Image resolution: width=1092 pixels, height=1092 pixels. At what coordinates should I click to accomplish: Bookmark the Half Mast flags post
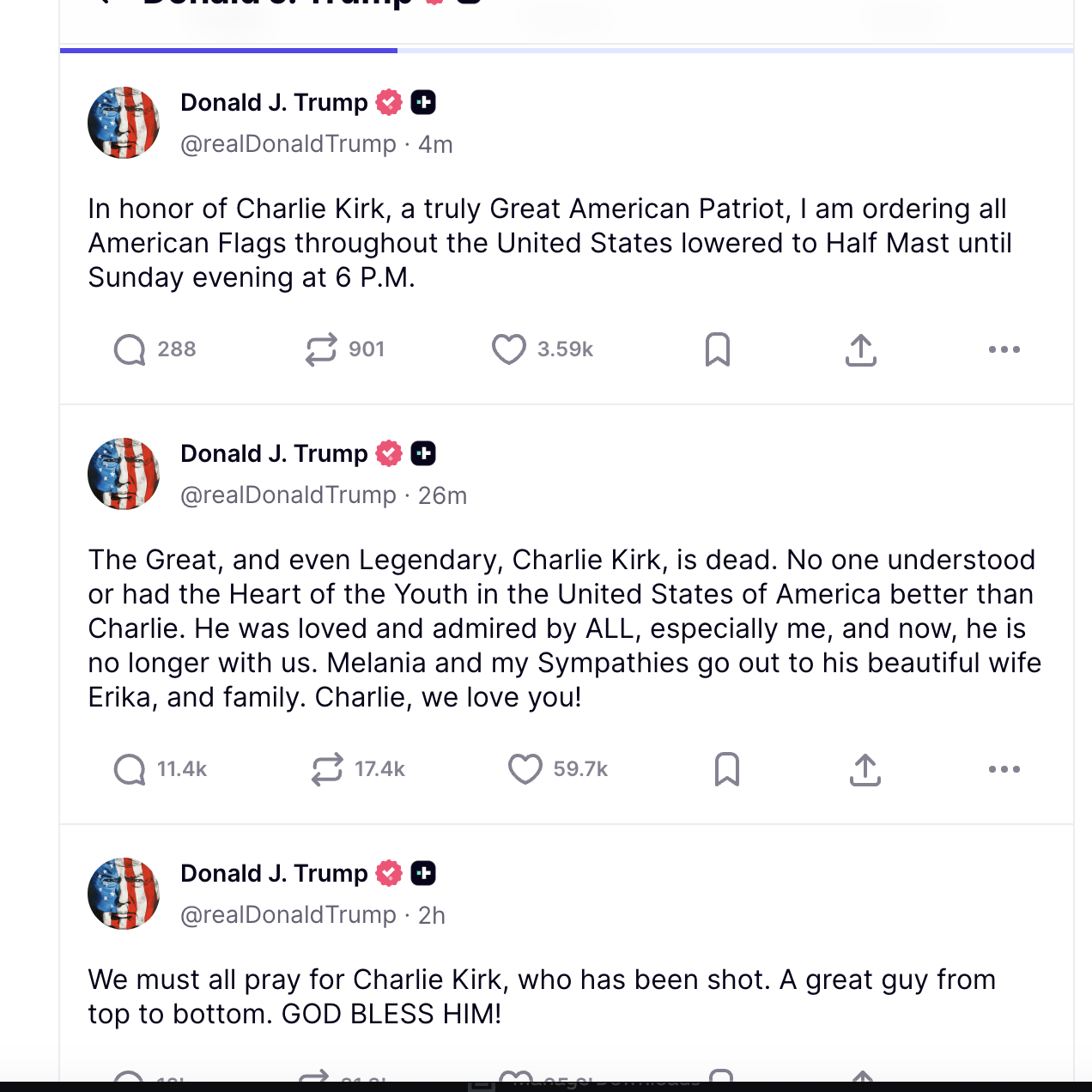pyautogui.click(x=718, y=349)
